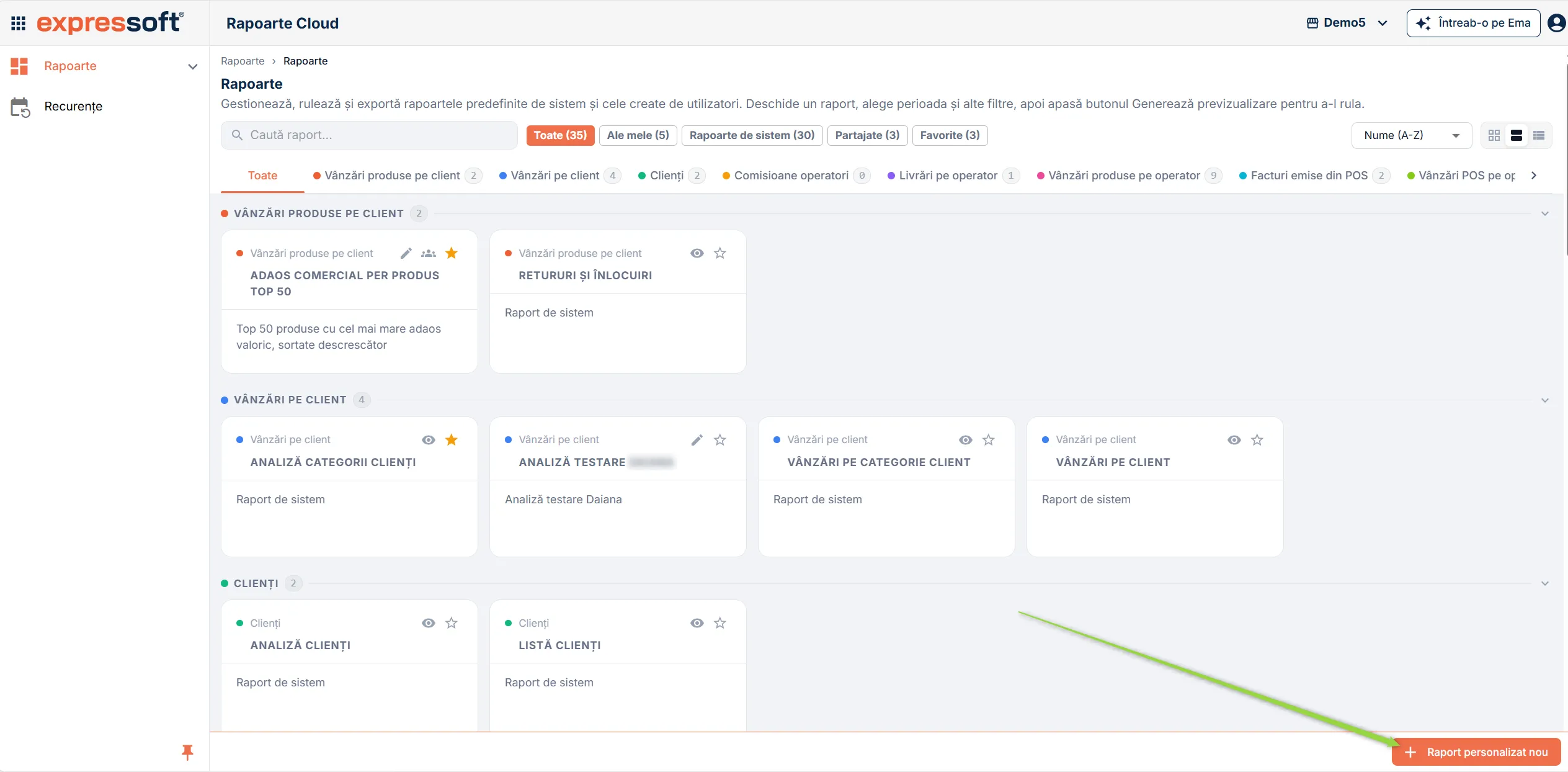Select the Toate category tab
The image size is (1568, 772).
(x=262, y=176)
